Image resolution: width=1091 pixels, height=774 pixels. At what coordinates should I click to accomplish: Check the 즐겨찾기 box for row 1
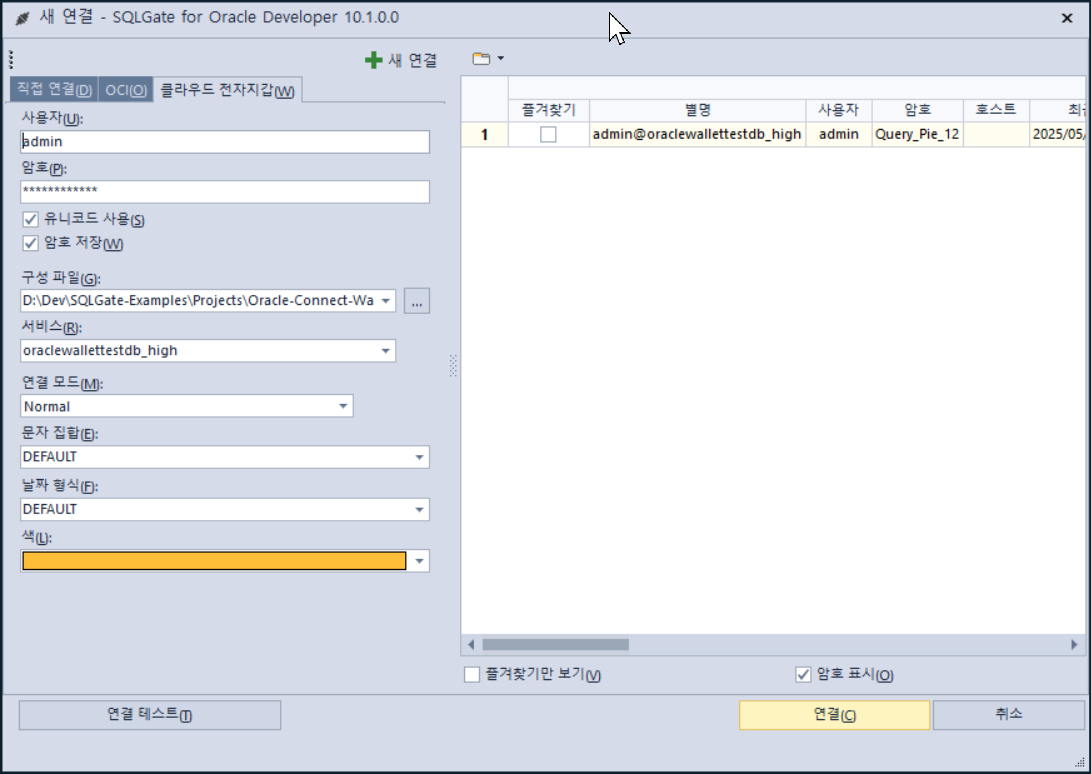(548, 134)
